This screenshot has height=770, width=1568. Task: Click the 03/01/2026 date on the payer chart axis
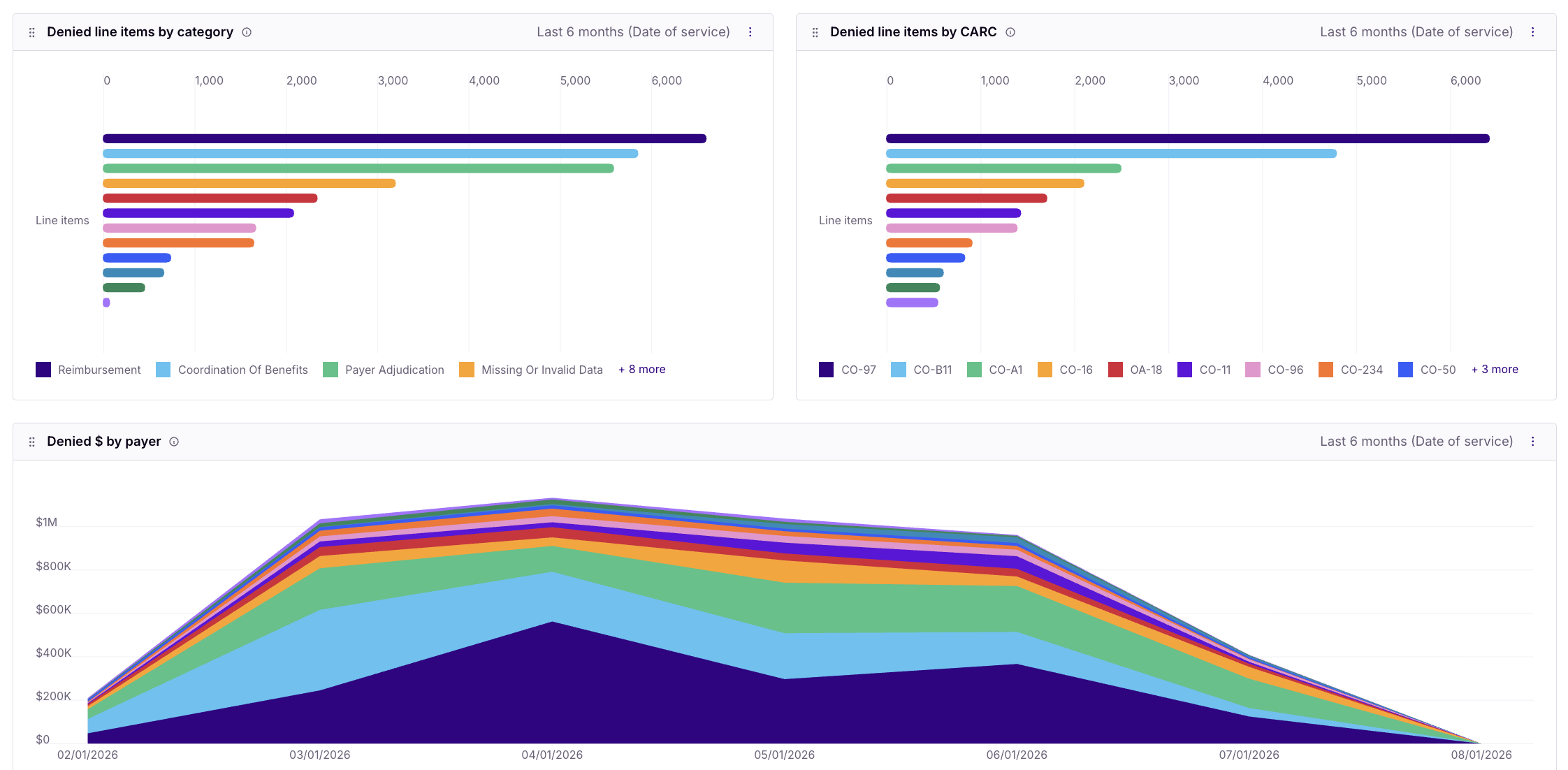pos(320,755)
